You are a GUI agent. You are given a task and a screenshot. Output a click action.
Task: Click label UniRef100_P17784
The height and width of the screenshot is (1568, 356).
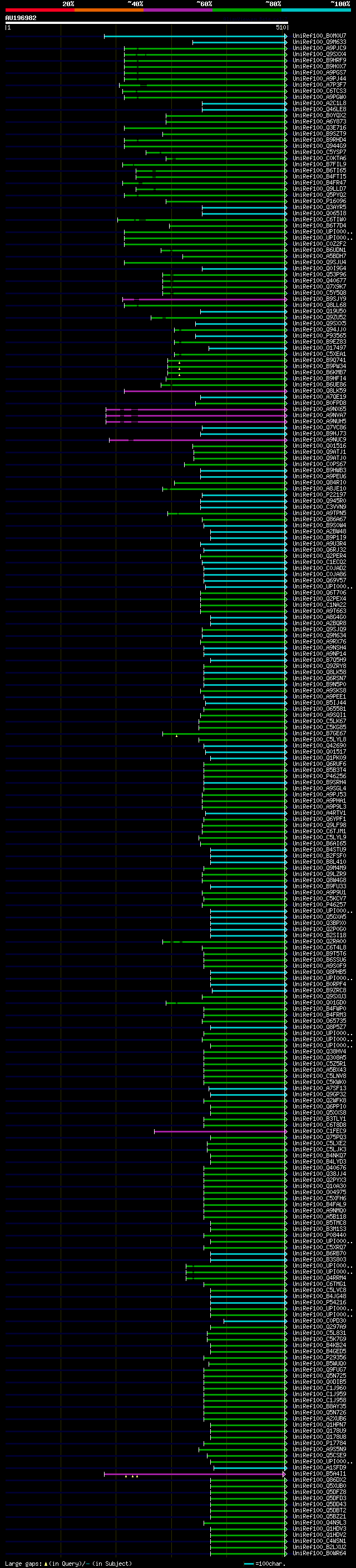click(319, 1443)
